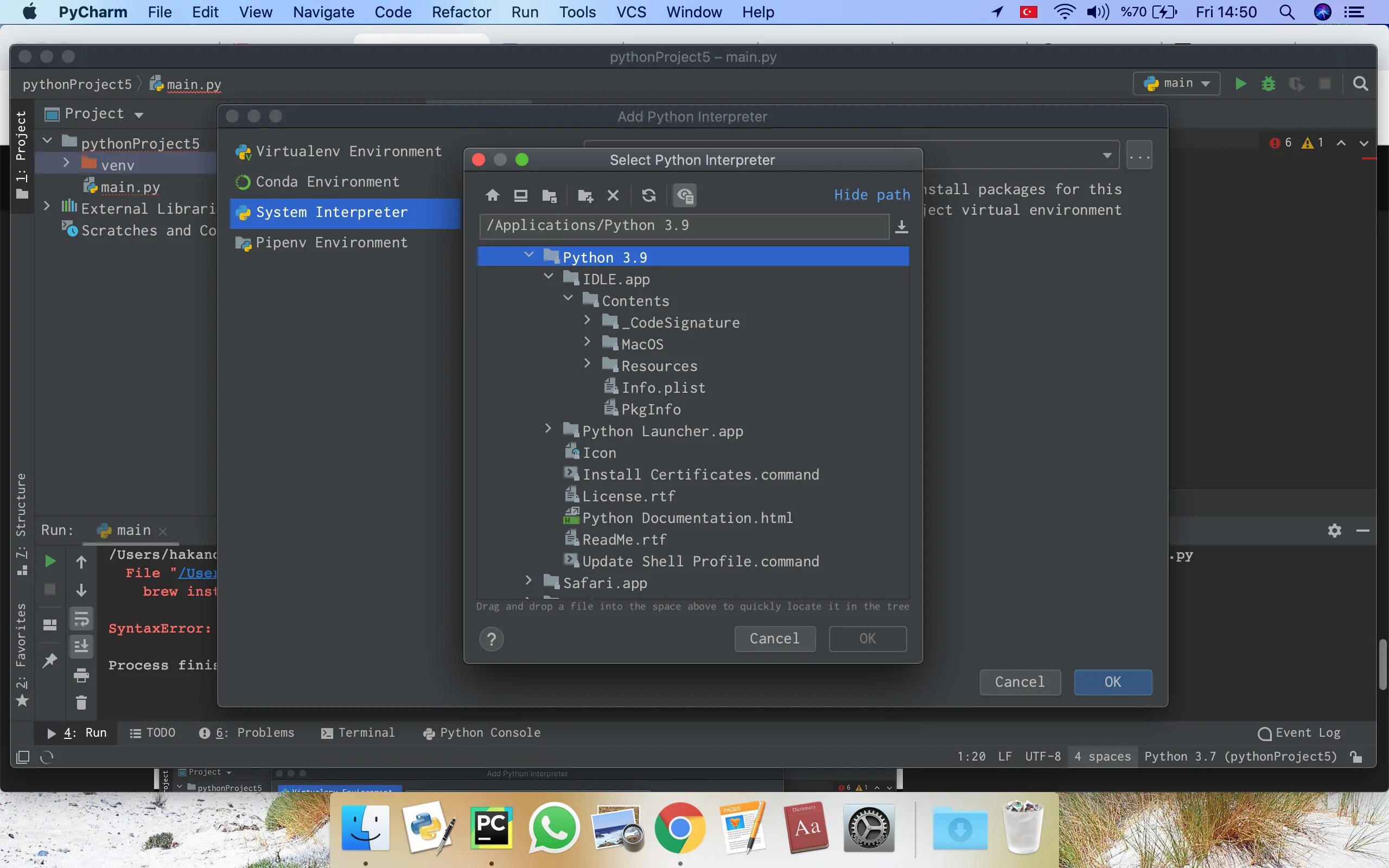Viewport: 1389px width, 868px height.
Task: Collapse the Contents folder
Action: point(568,298)
